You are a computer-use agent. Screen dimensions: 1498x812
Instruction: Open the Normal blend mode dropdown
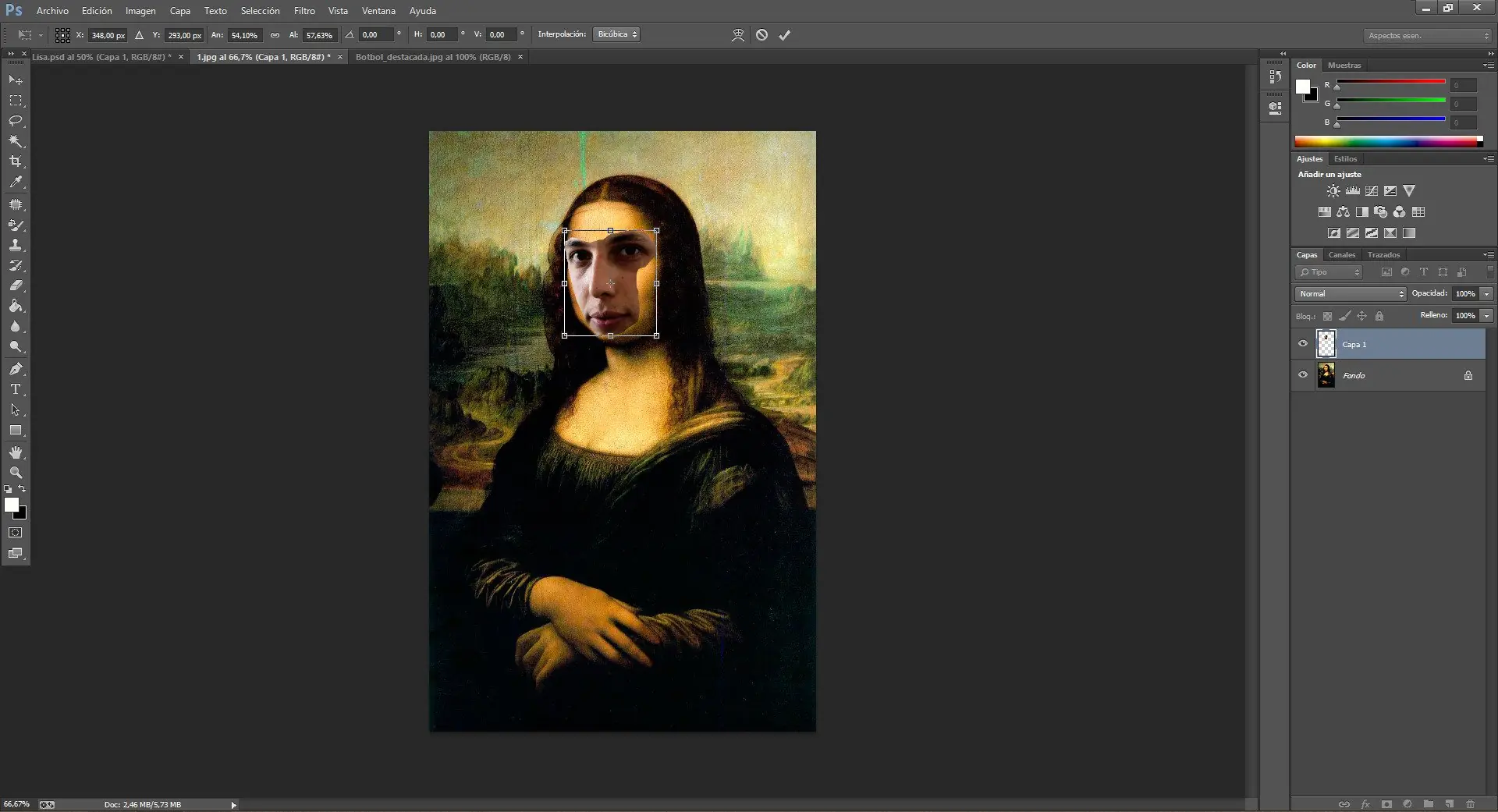pos(1351,294)
